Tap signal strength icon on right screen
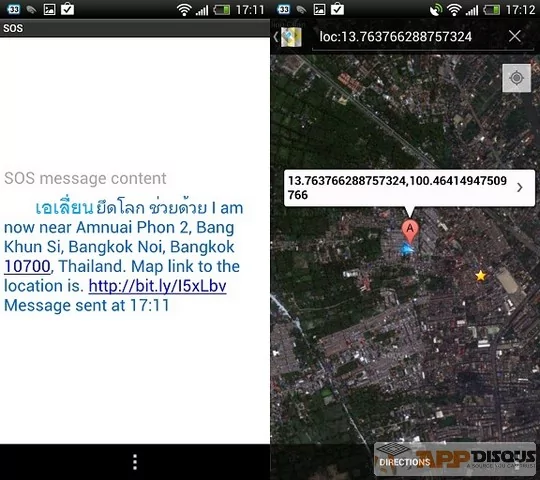Image resolution: width=540 pixels, height=480 pixels. pyautogui.click(x=472, y=10)
